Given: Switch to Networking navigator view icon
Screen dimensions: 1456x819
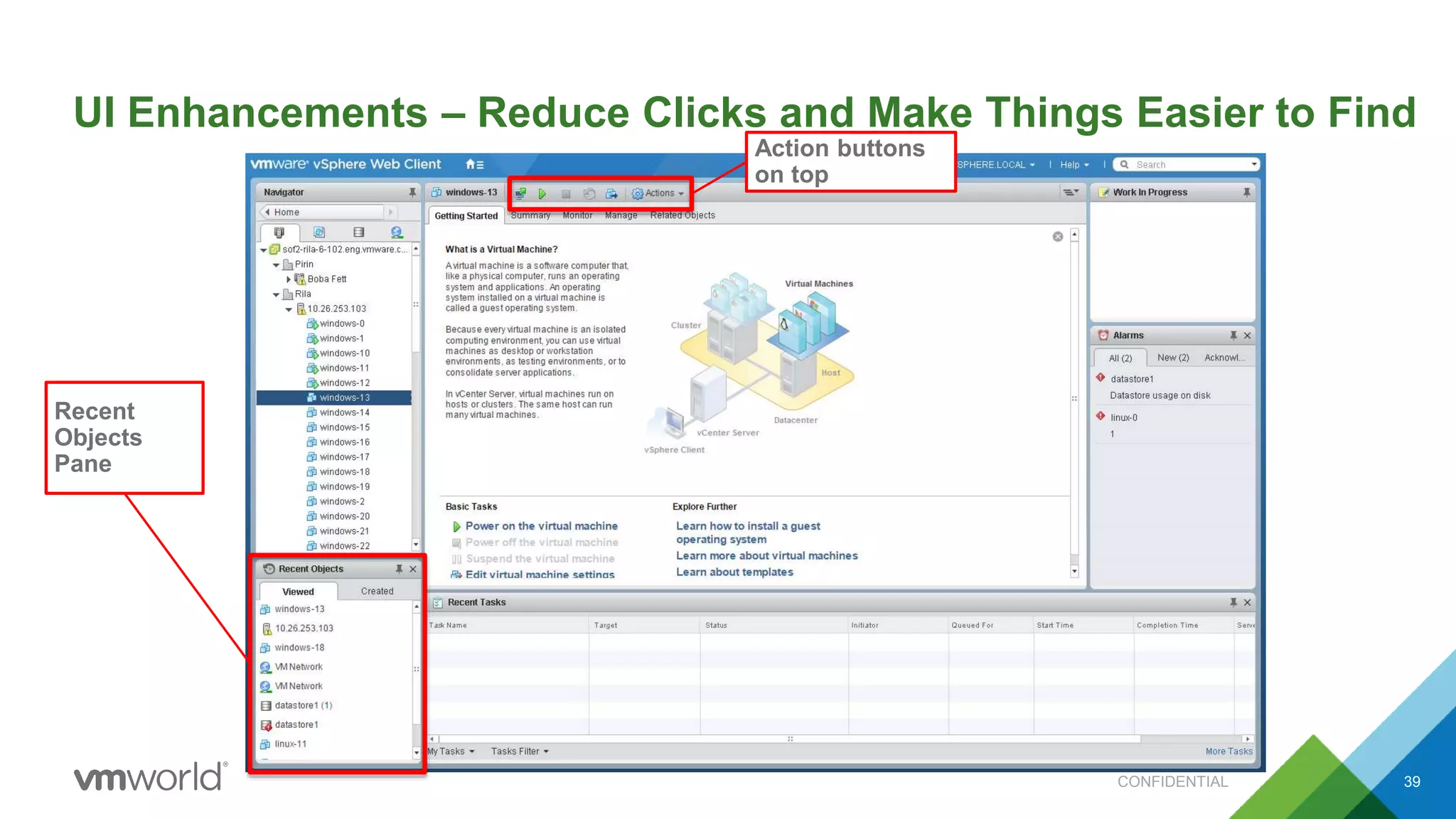Looking at the screenshot, I should pos(397,232).
